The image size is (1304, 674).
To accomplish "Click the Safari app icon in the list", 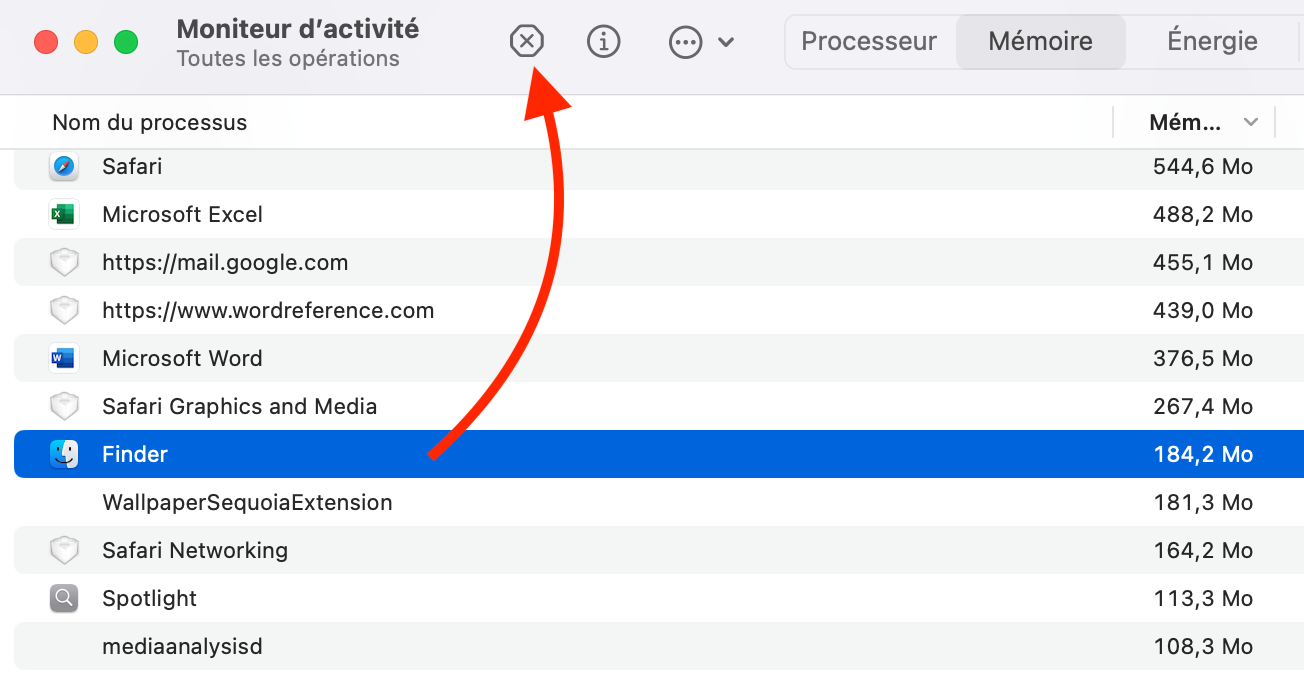I will coord(63,166).
